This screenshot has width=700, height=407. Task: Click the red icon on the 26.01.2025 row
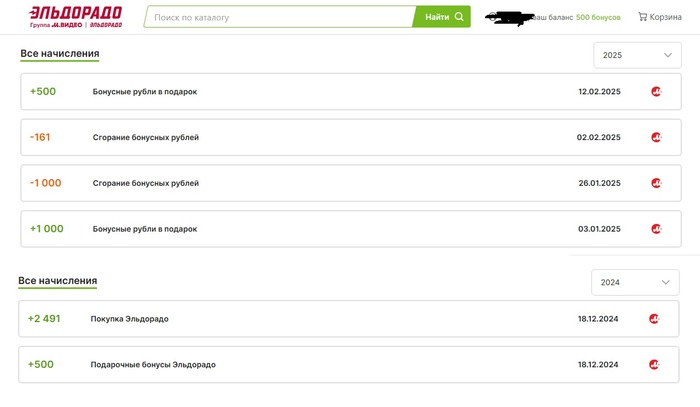(656, 183)
